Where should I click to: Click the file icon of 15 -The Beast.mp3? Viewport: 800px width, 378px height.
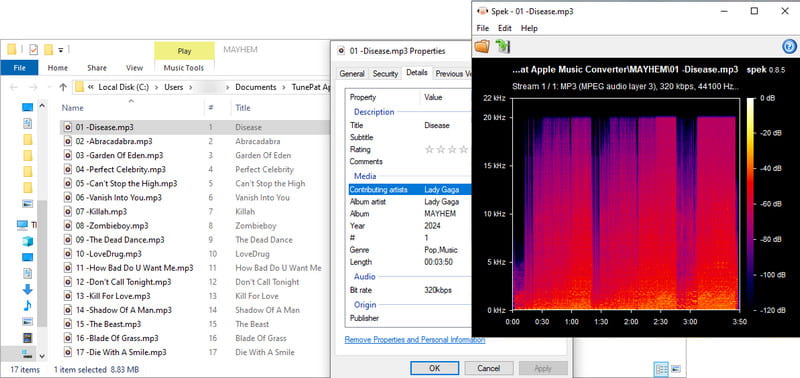[68, 324]
